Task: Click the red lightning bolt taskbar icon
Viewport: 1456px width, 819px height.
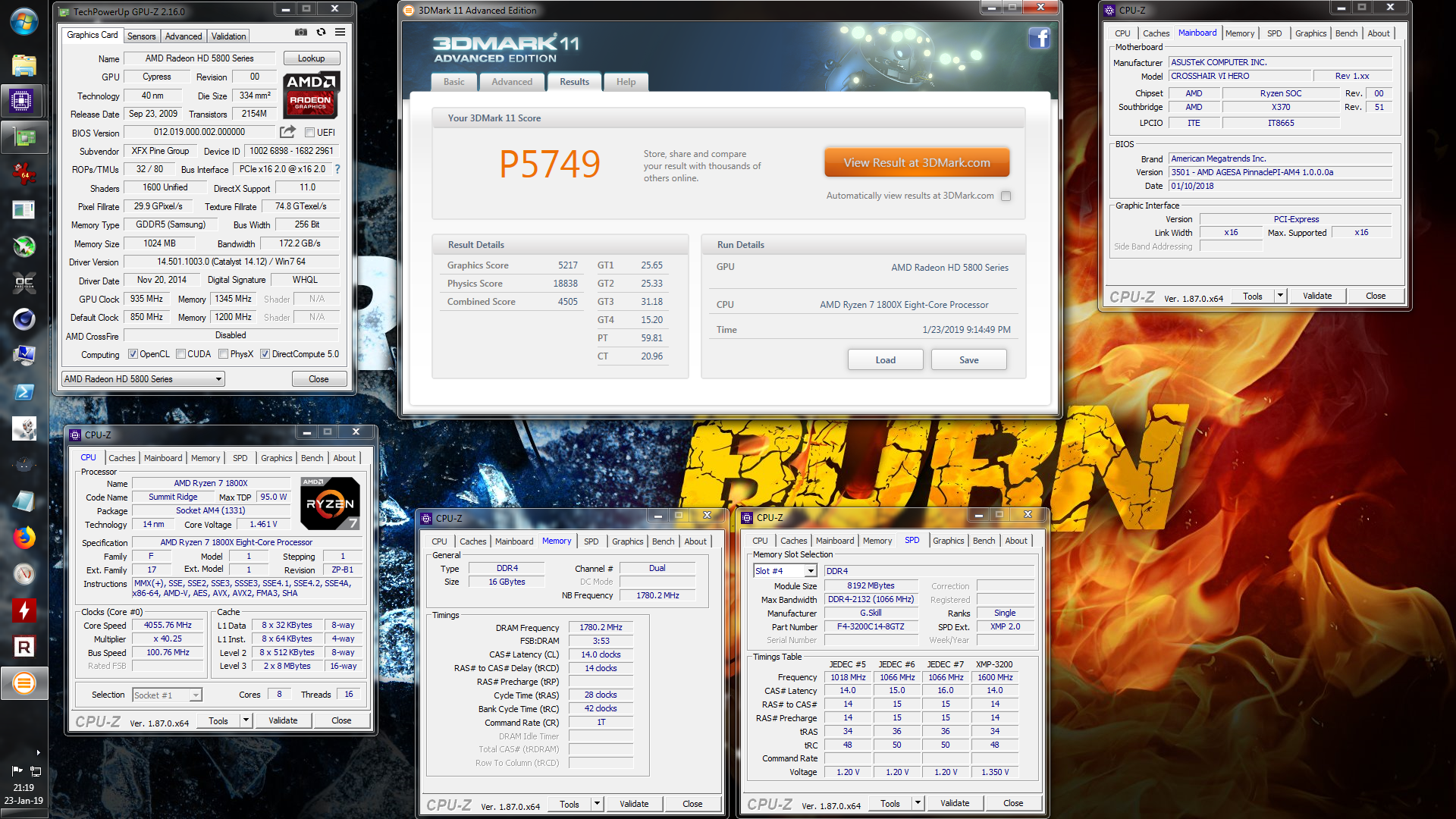Action: 24,610
